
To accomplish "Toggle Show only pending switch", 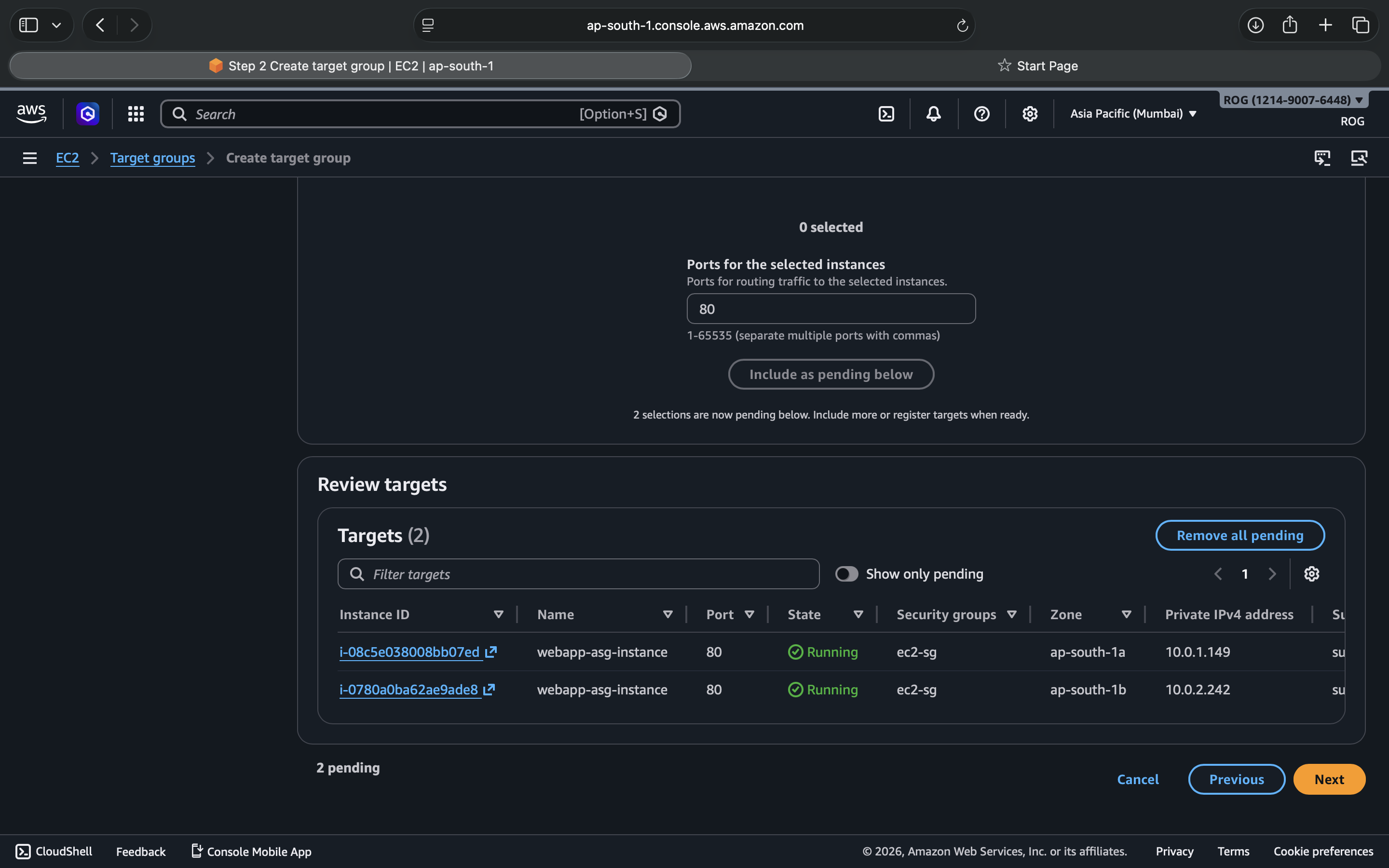I will coord(846,573).
